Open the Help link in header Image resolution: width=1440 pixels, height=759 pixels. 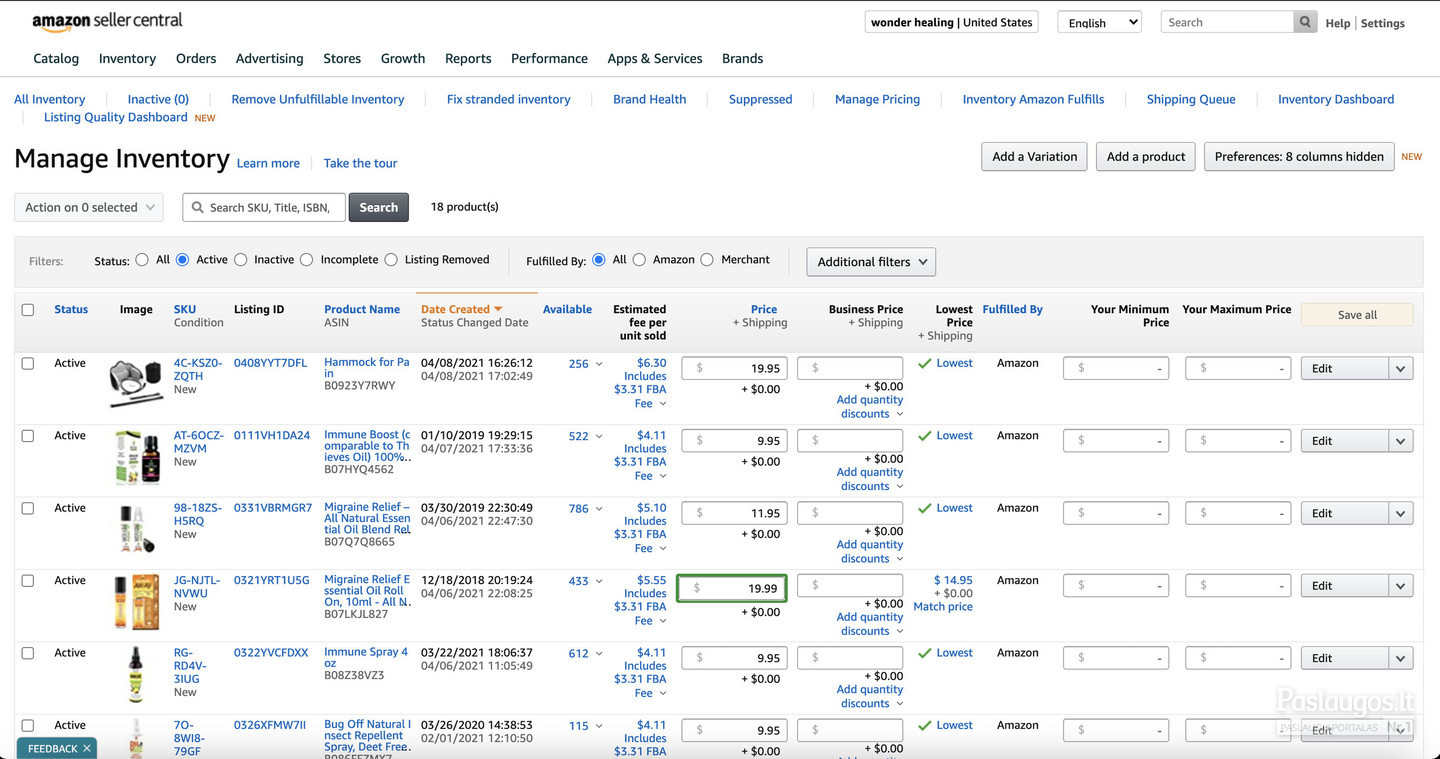[1337, 23]
